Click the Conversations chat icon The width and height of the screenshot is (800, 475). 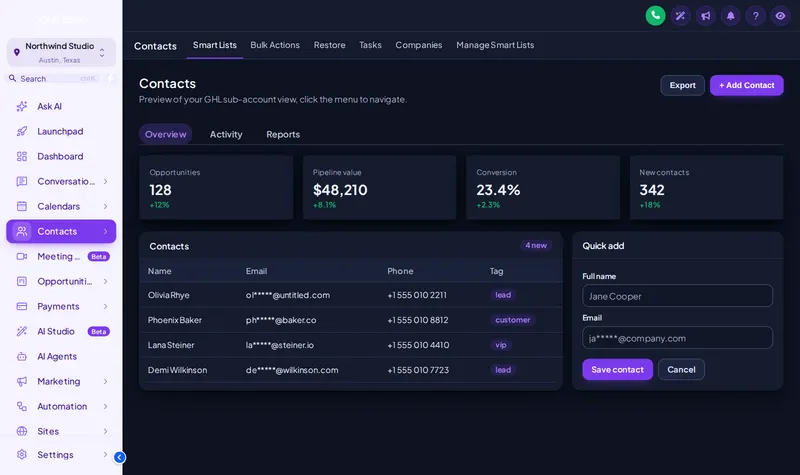[21, 181]
